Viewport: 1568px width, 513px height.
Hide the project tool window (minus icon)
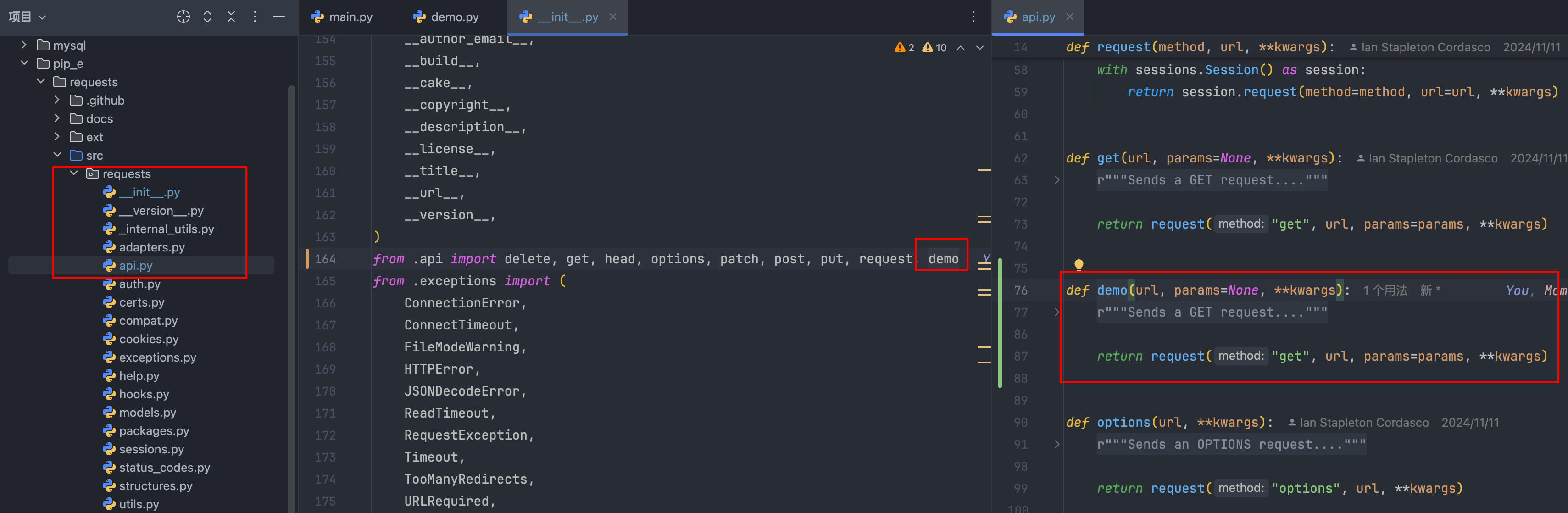point(279,17)
